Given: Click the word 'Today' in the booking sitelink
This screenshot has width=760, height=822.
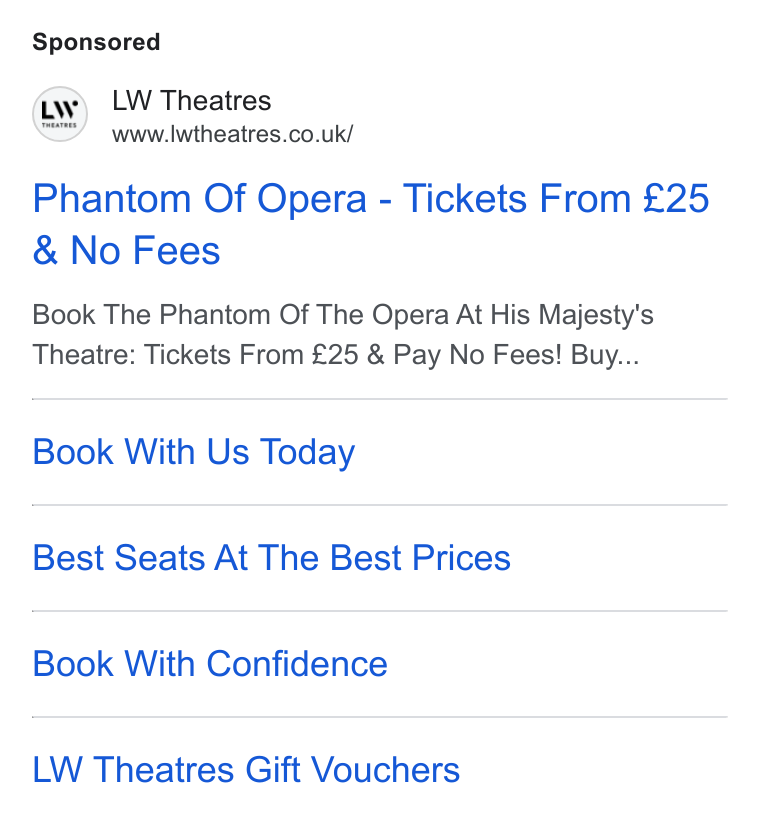Looking at the screenshot, I should click(307, 452).
